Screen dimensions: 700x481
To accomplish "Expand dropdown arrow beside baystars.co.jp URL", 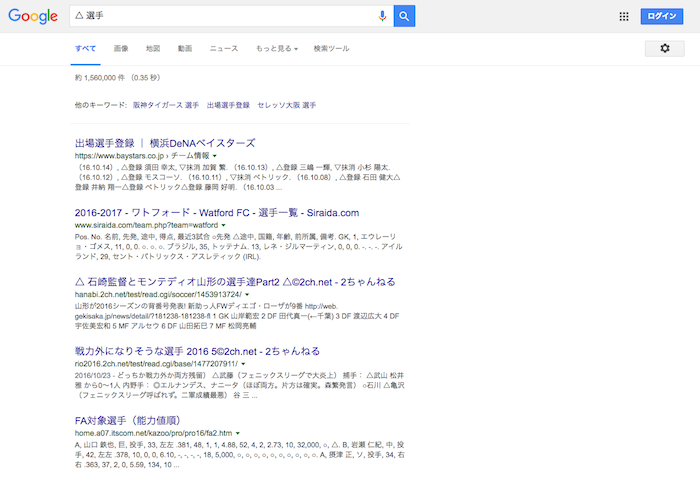I will 215,156.
